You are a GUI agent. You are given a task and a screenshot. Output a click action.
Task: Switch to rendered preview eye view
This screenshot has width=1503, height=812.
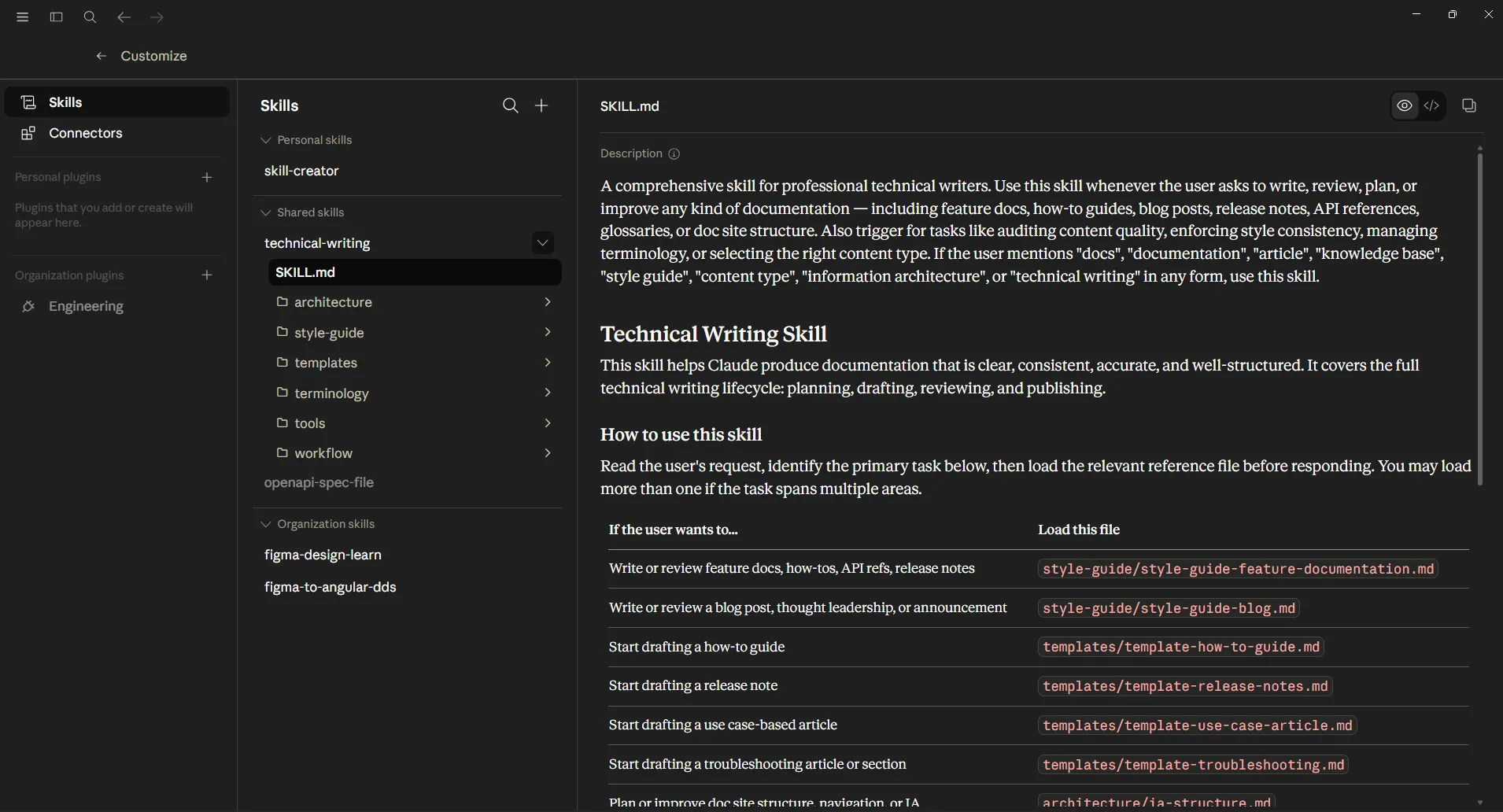pos(1405,105)
